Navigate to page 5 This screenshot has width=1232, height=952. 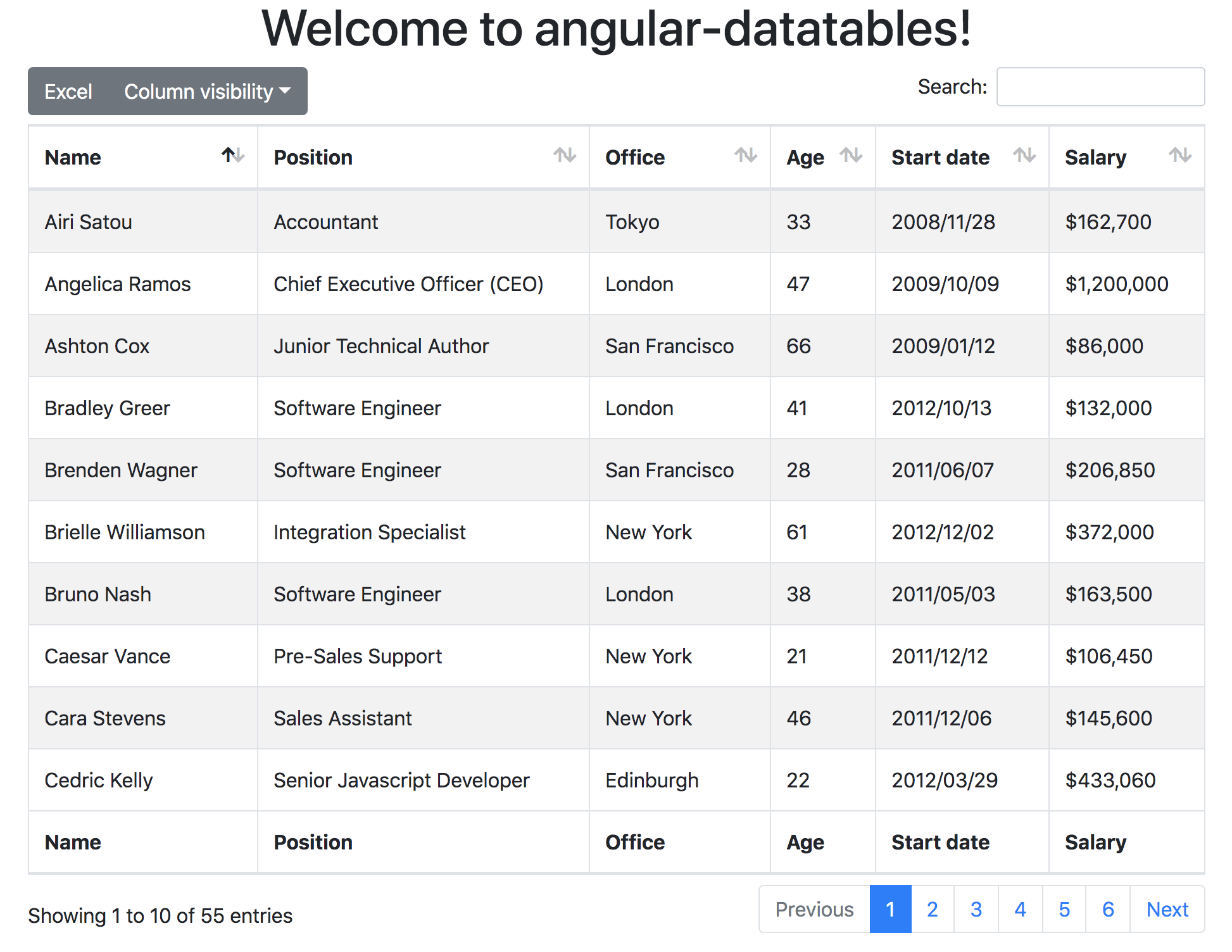(1064, 910)
